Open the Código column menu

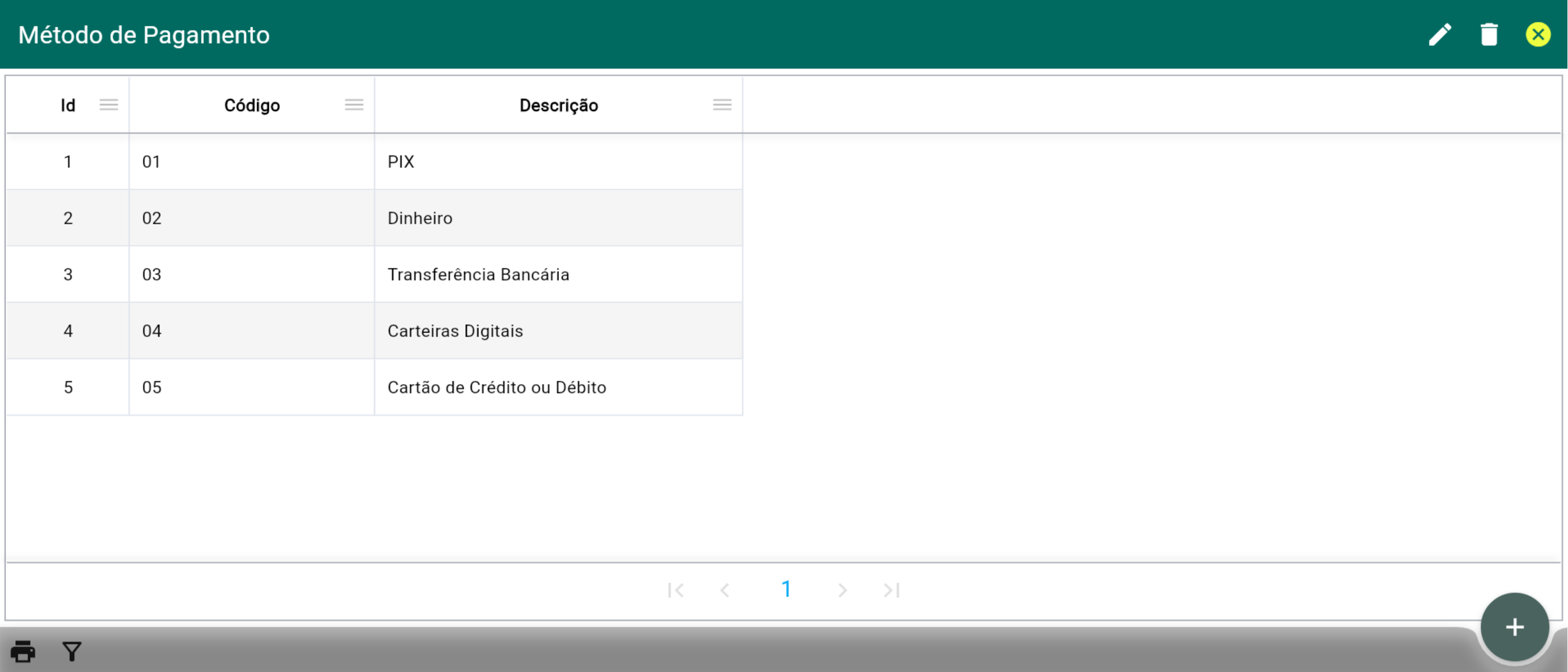click(x=354, y=105)
